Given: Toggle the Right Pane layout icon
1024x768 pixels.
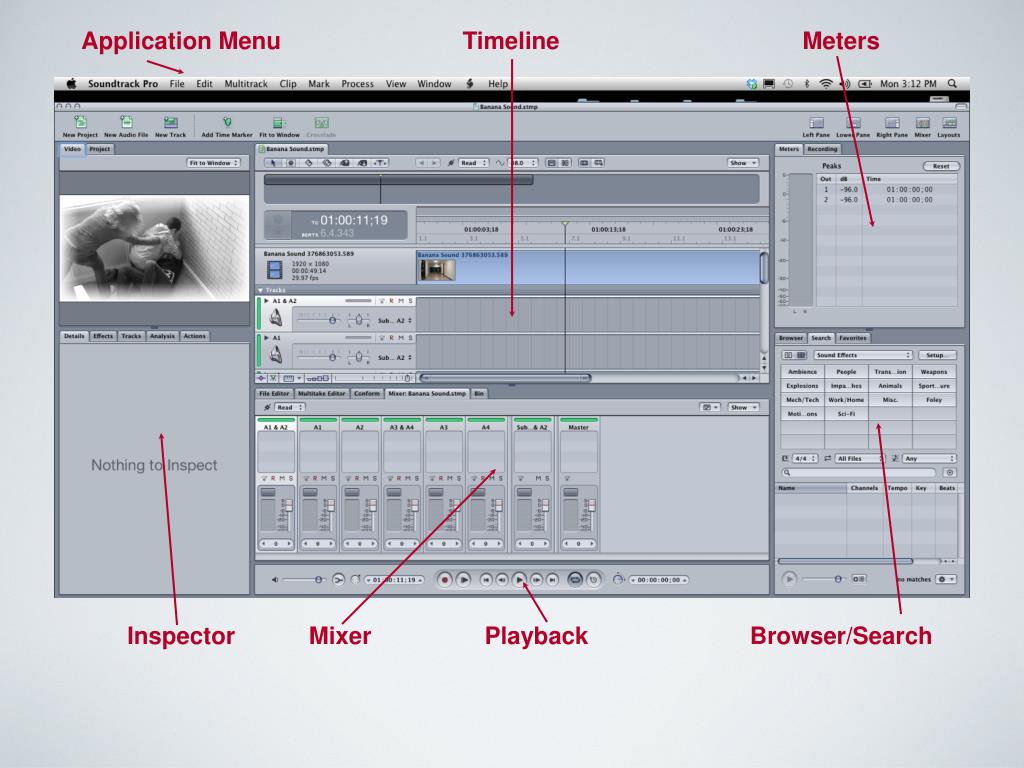Looking at the screenshot, I should [892, 123].
